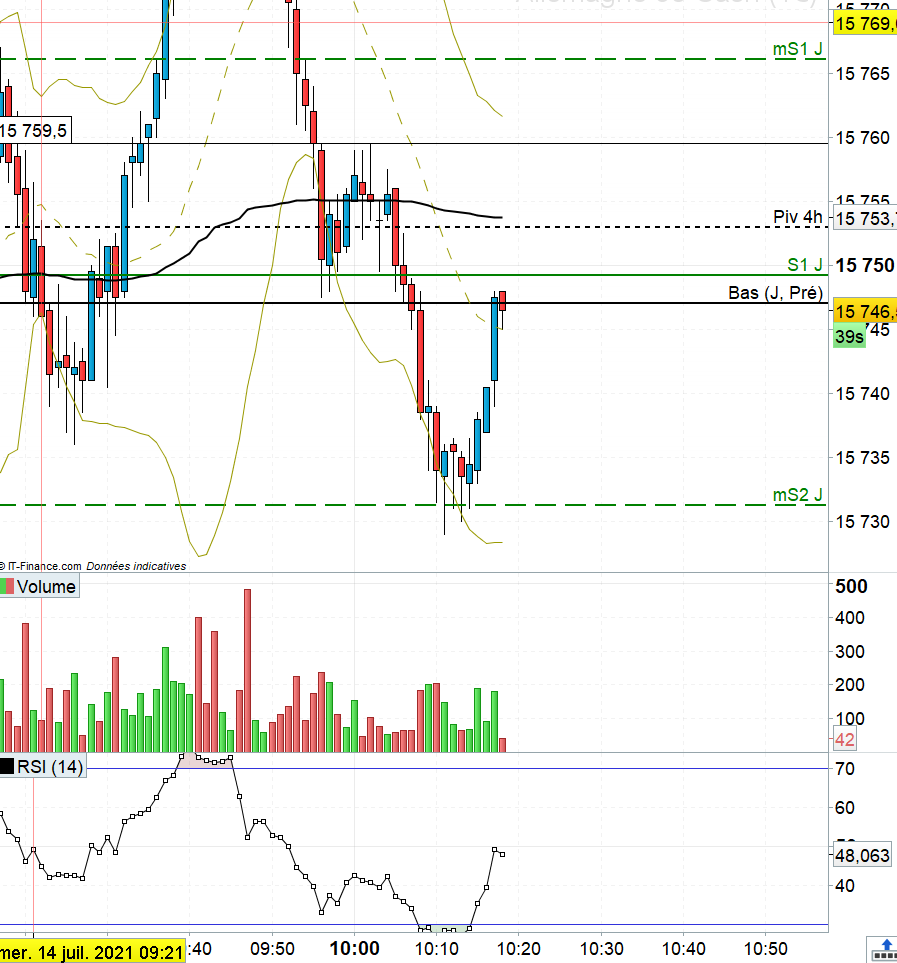Select the S1 J support label
The height and width of the screenshot is (963, 897).
point(805,265)
